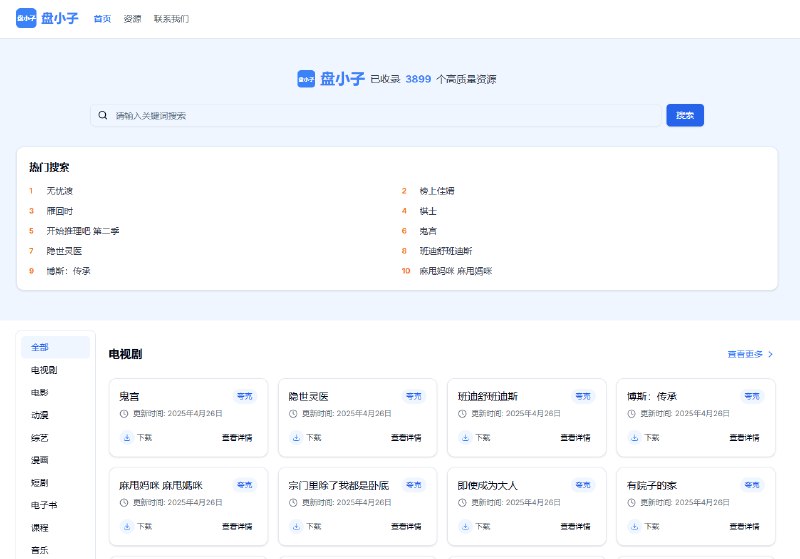Click the download icon on the 隐世灵医 card

[297, 437]
